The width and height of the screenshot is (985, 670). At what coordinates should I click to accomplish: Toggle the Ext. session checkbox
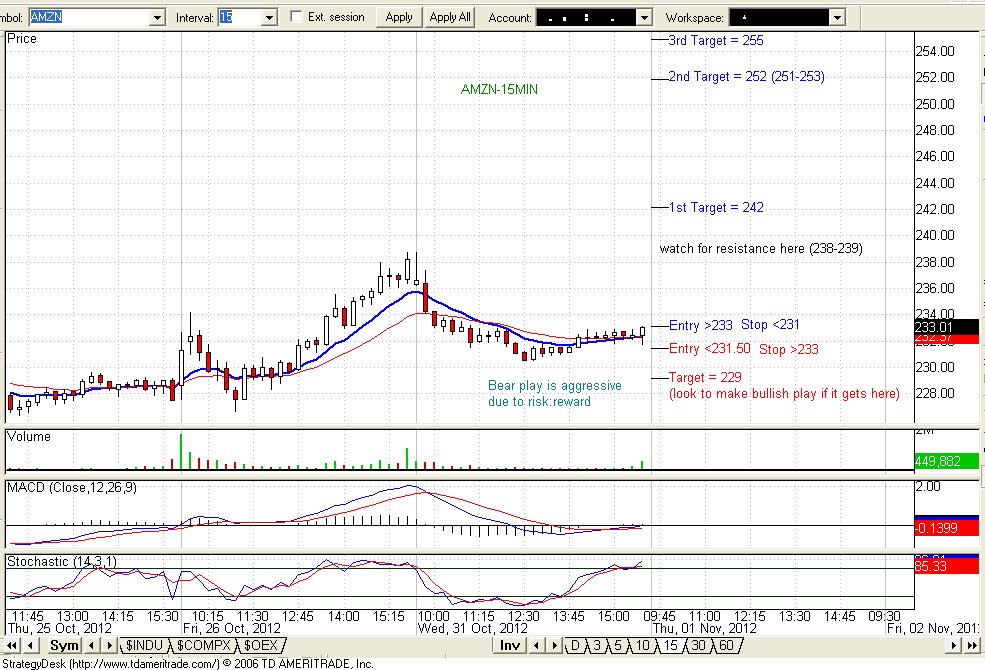point(296,17)
